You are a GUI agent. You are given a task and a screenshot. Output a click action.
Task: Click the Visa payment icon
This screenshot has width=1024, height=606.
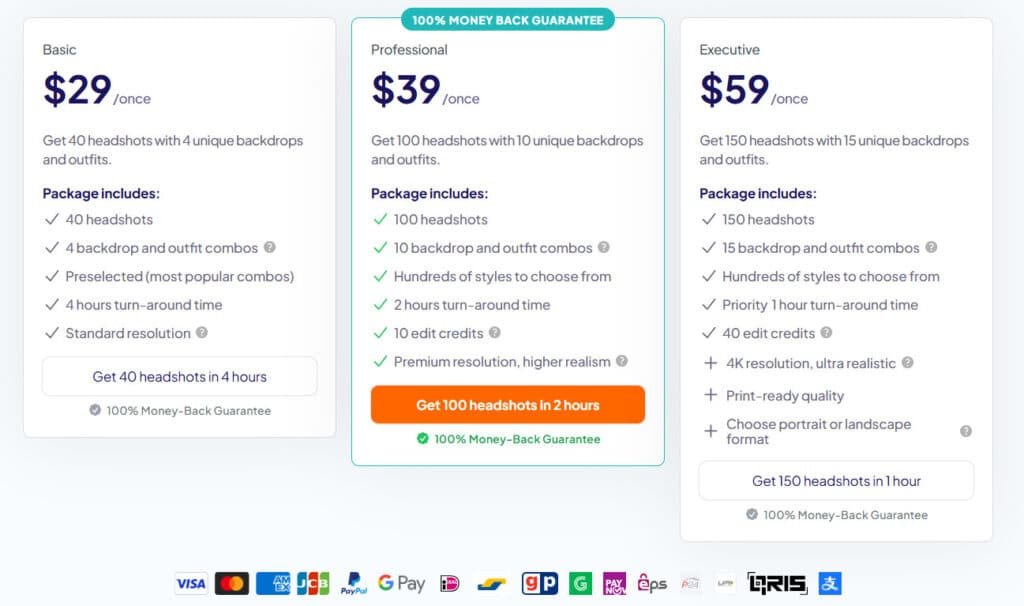[x=190, y=583]
